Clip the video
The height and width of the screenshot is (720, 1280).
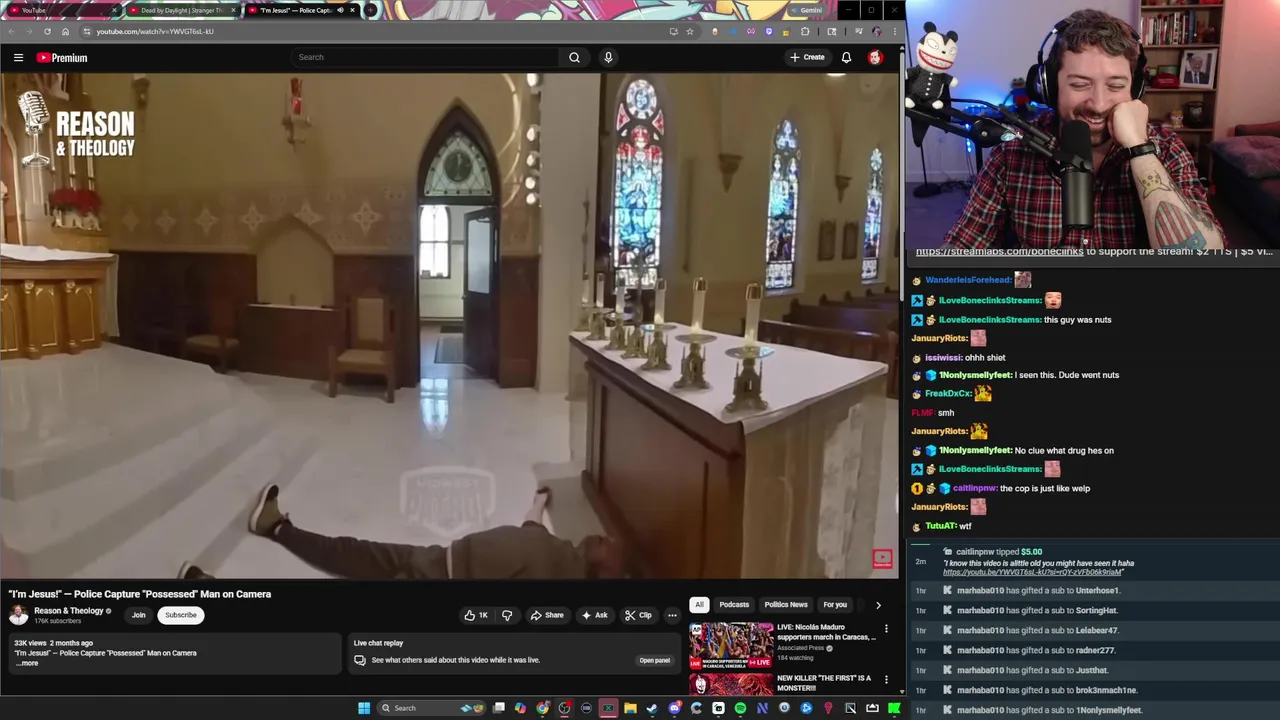point(638,615)
